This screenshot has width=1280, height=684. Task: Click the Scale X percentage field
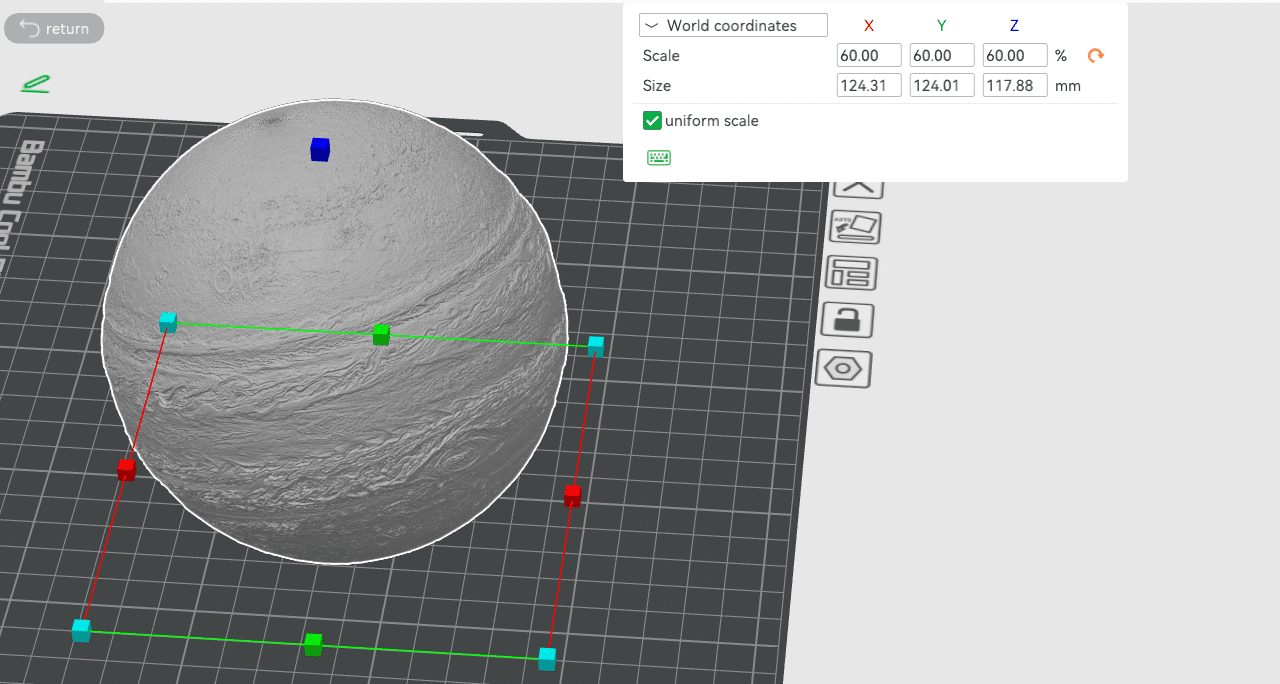[x=869, y=55]
